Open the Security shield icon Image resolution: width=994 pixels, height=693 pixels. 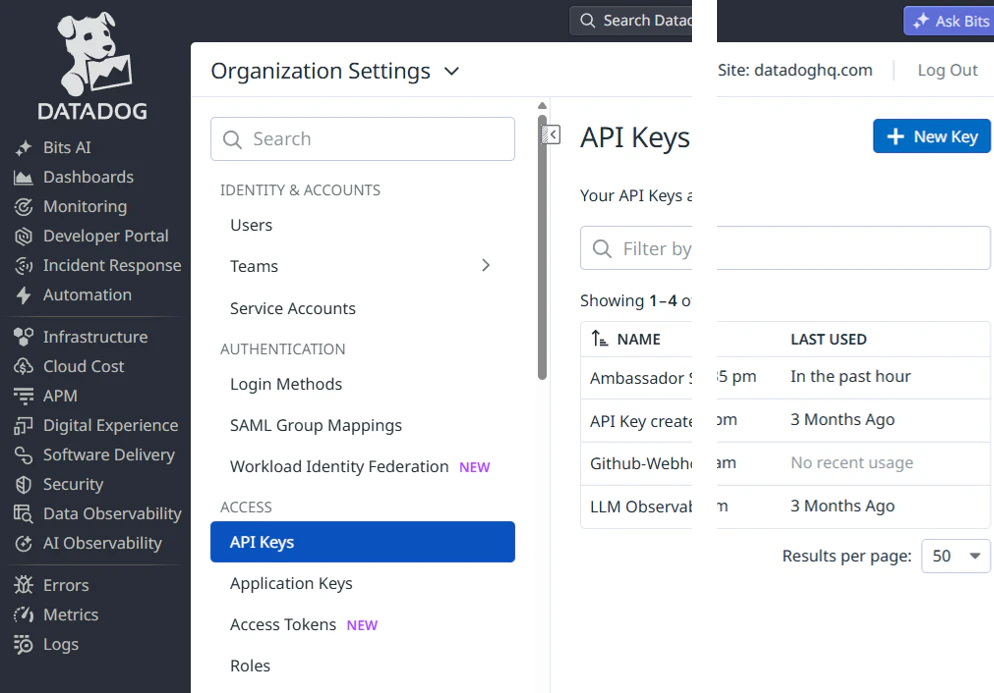pos(23,485)
